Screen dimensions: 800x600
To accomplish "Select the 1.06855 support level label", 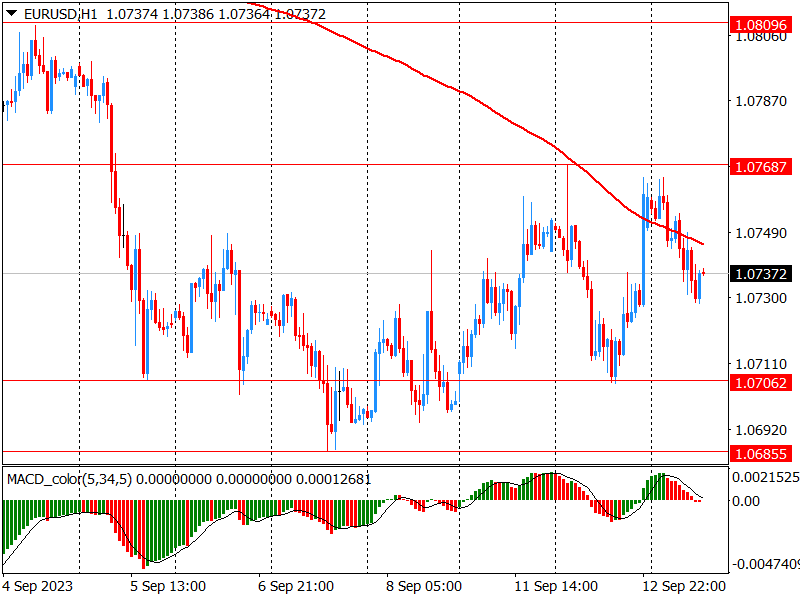I will click(761, 454).
